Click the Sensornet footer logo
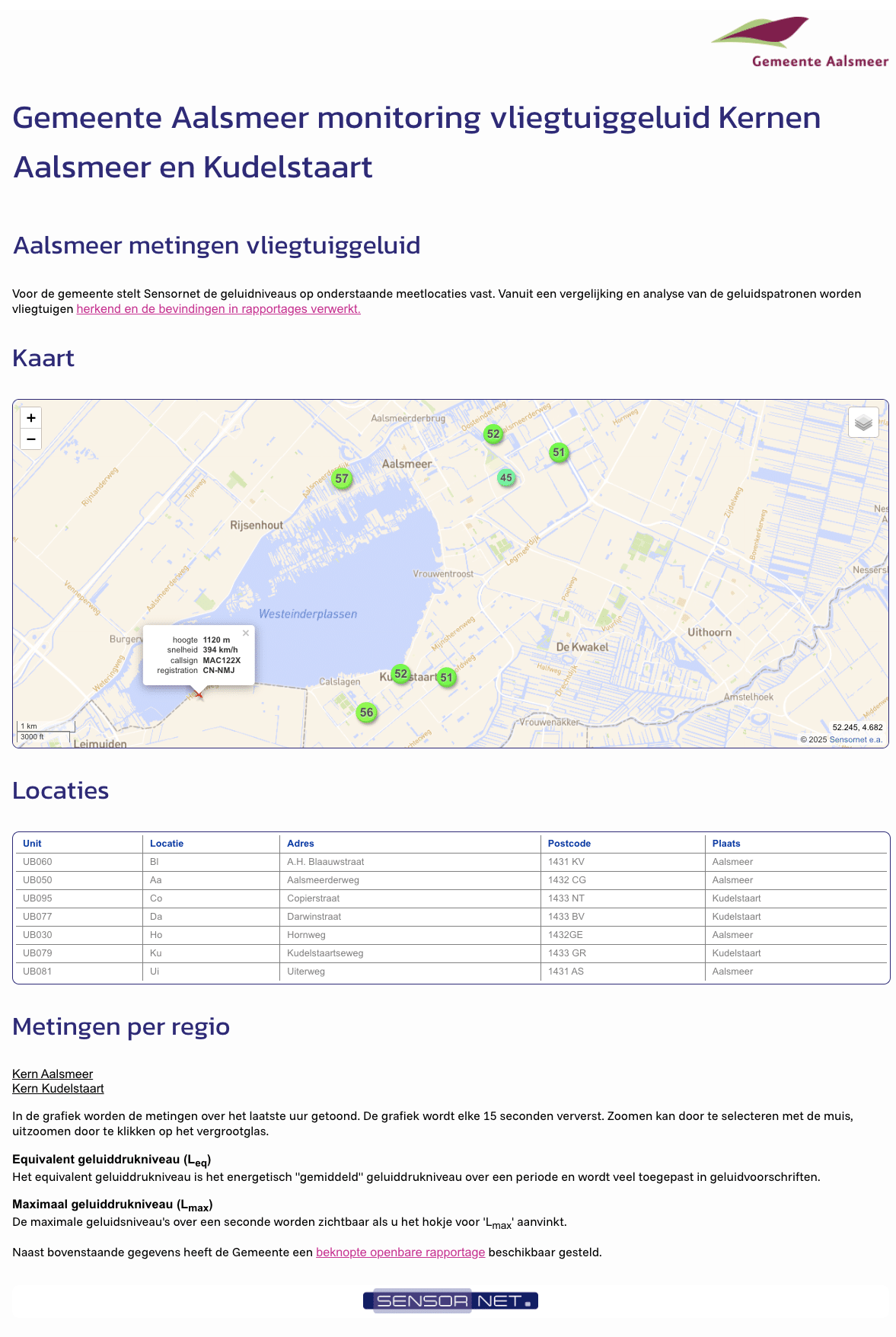This screenshot has height=1337, width=896. pyautogui.click(x=451, y=1300)
